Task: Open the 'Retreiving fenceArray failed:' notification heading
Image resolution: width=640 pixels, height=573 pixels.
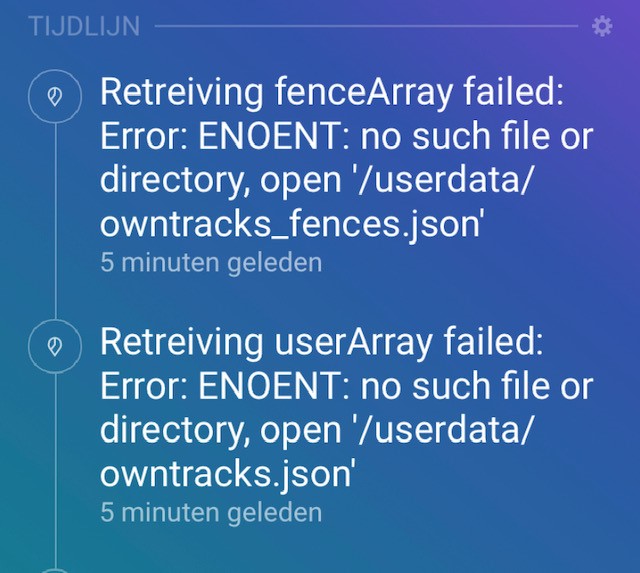Action: click(331, 93)
